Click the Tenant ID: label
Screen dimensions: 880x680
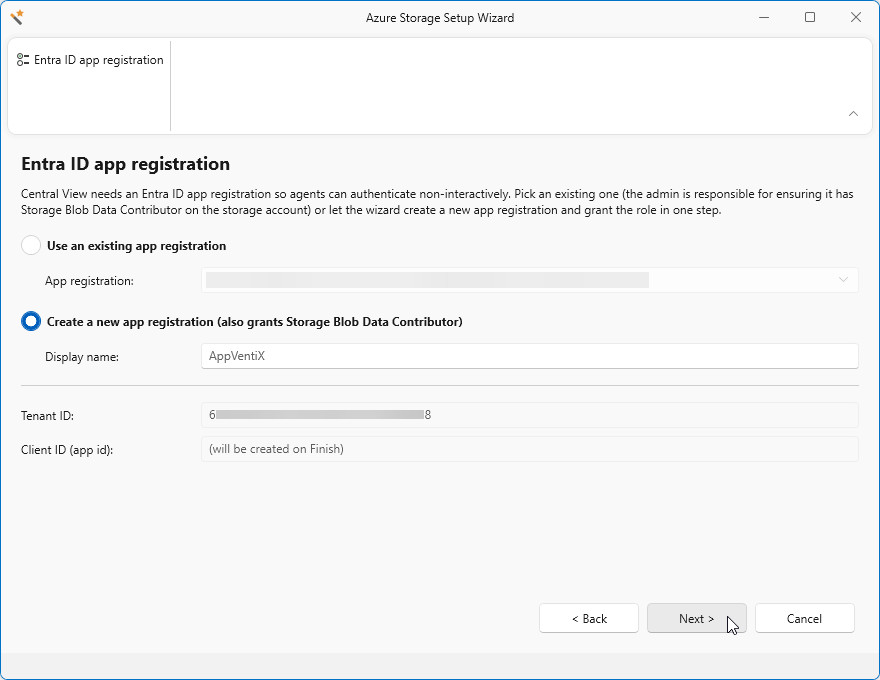(48, 416)
